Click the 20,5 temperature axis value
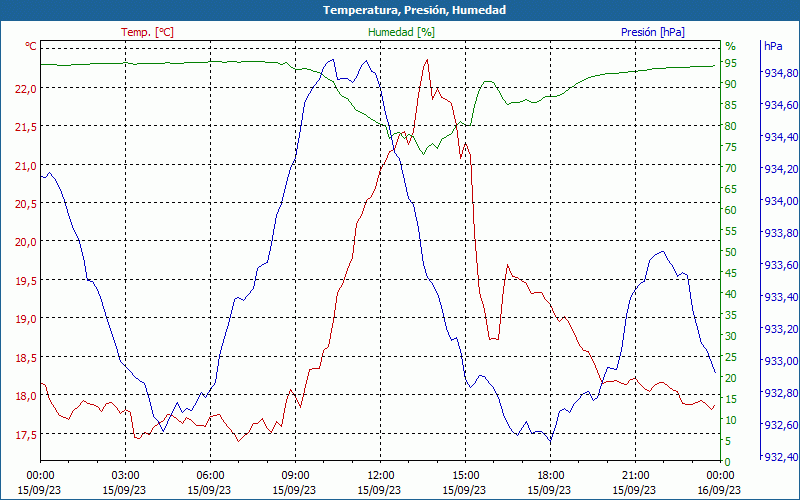 tap(26, 204)
